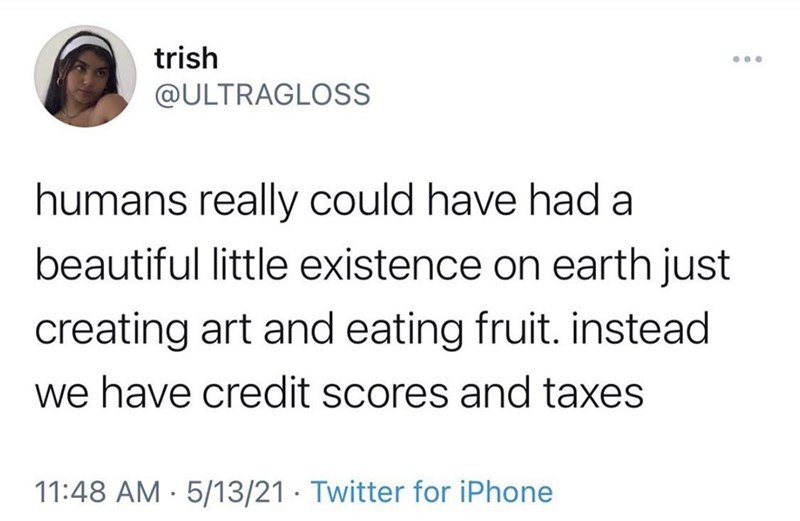Open the profile via display name trish
This screenshot has height=521, width=800.
click(x=186, y=58)
